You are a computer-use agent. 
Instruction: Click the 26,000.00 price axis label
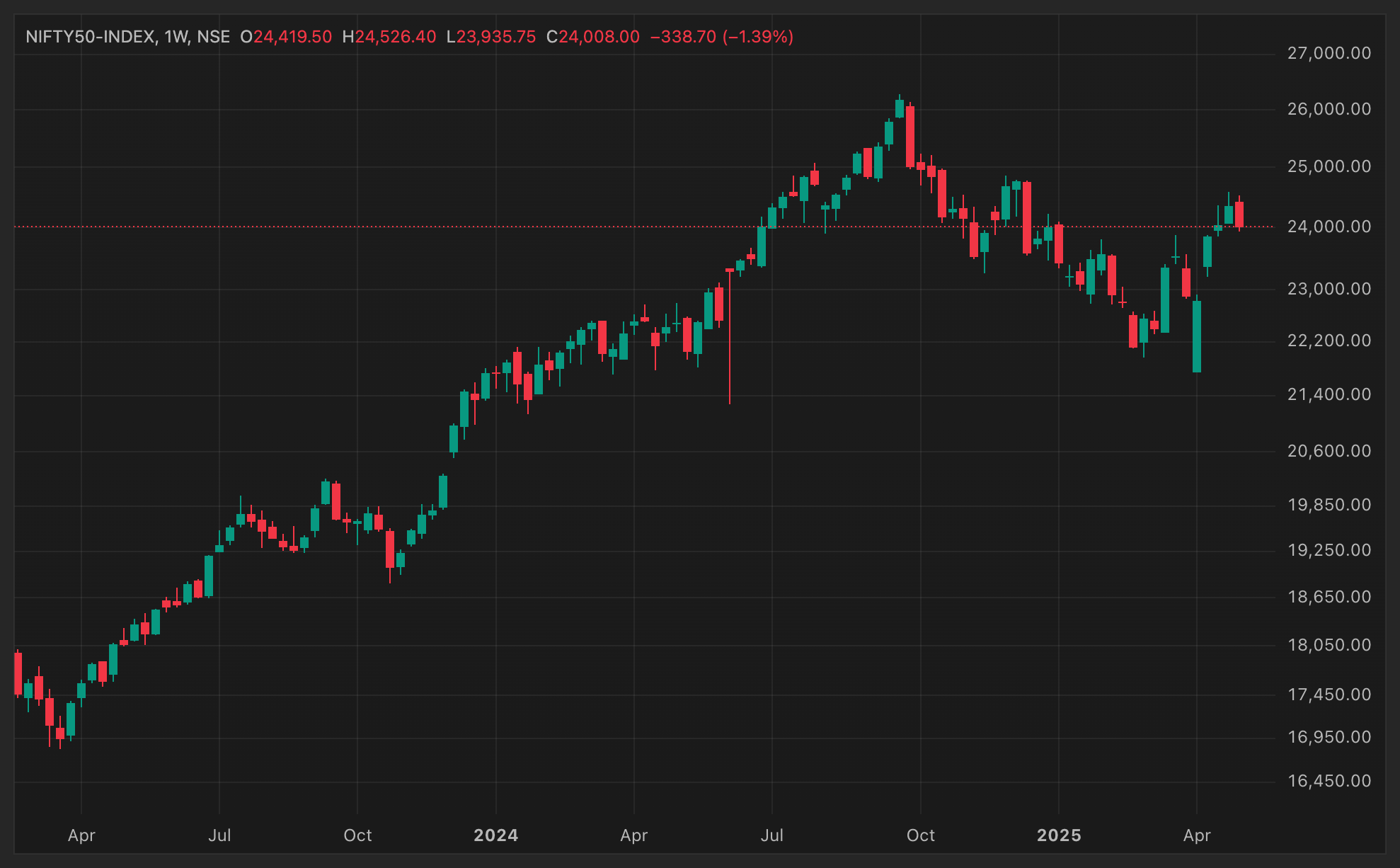(1329, 109)
